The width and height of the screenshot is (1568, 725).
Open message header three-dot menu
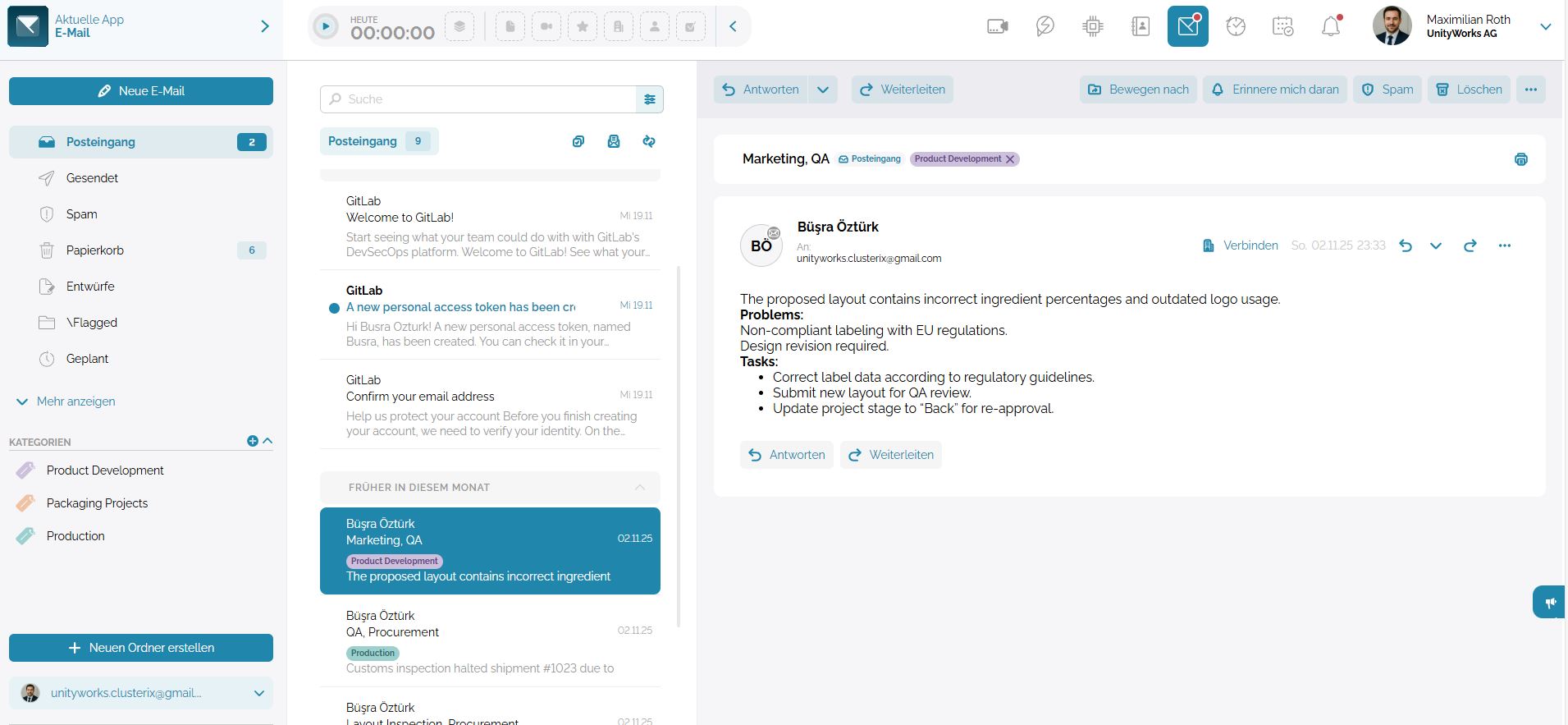(x=1504, y=245)
